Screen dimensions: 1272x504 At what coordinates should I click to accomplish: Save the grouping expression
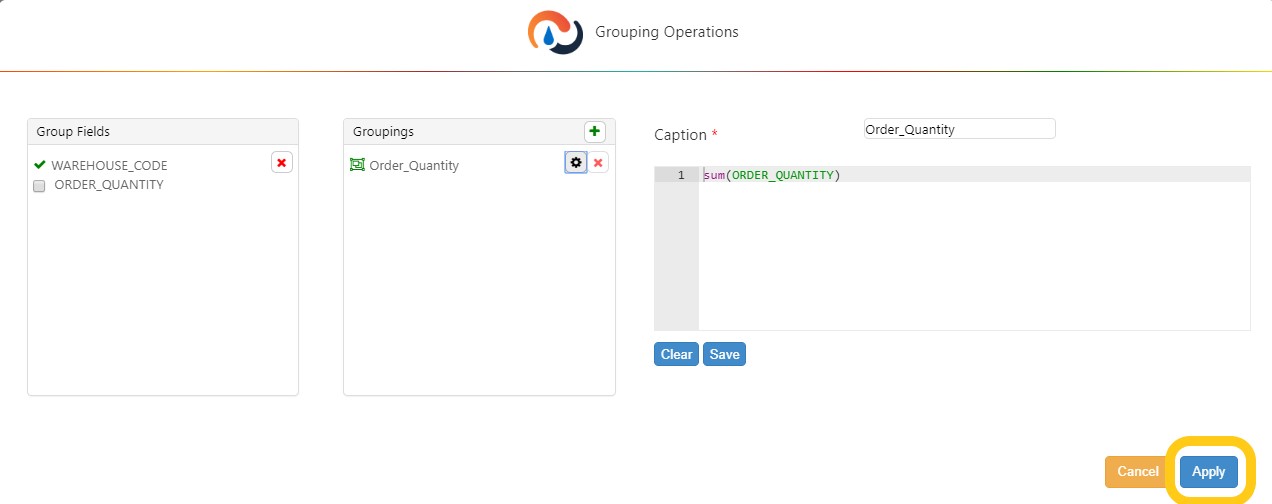click(x=724, y=354)
